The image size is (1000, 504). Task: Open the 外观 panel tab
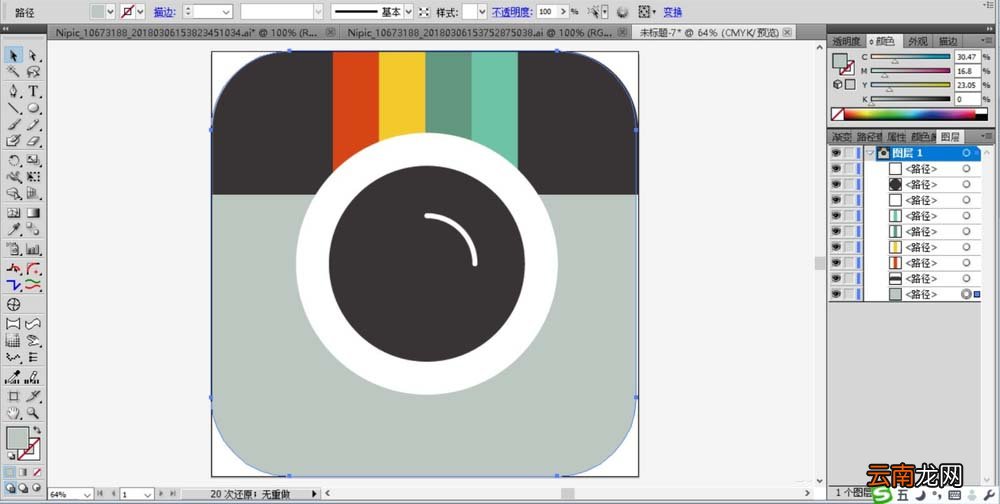918,41
